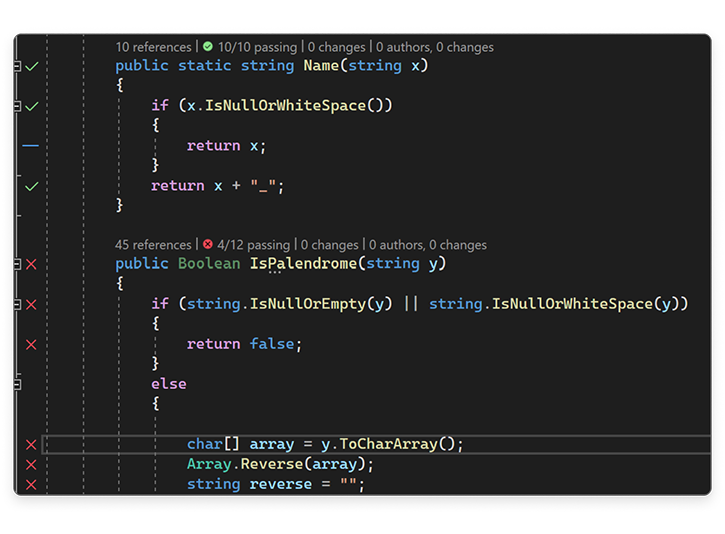Click green checkmark beside x.IsNullOrWhiteSpace line
725x534 pixels.
click(31, 107)
